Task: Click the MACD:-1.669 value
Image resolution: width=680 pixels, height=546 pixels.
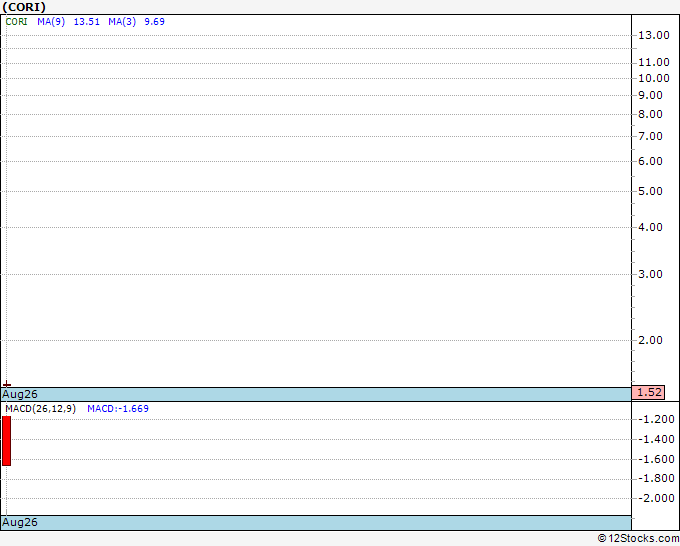Action: [x=118, y=409]
